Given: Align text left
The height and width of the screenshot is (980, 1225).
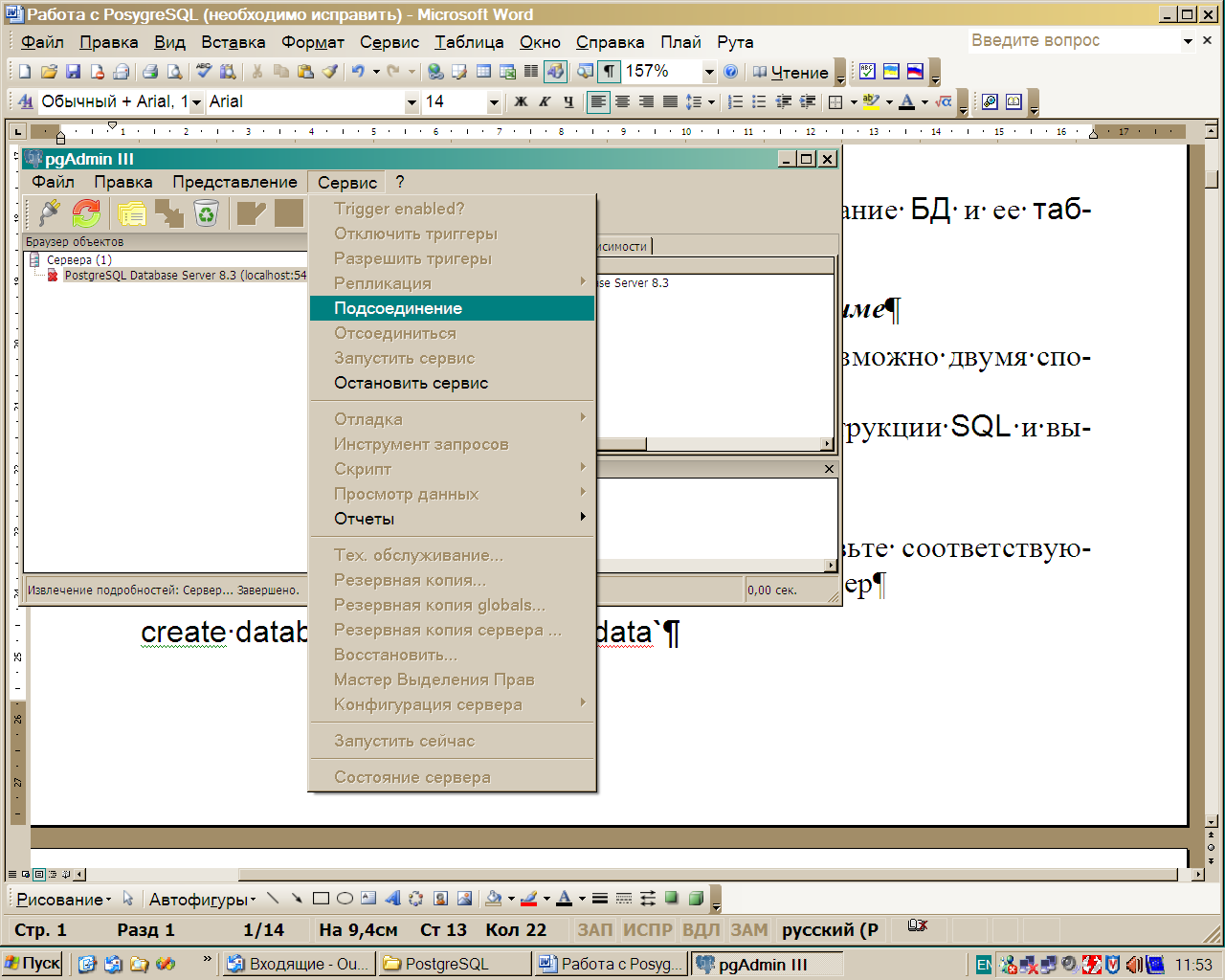Looking at the screenshot, I should coord(598,101).
